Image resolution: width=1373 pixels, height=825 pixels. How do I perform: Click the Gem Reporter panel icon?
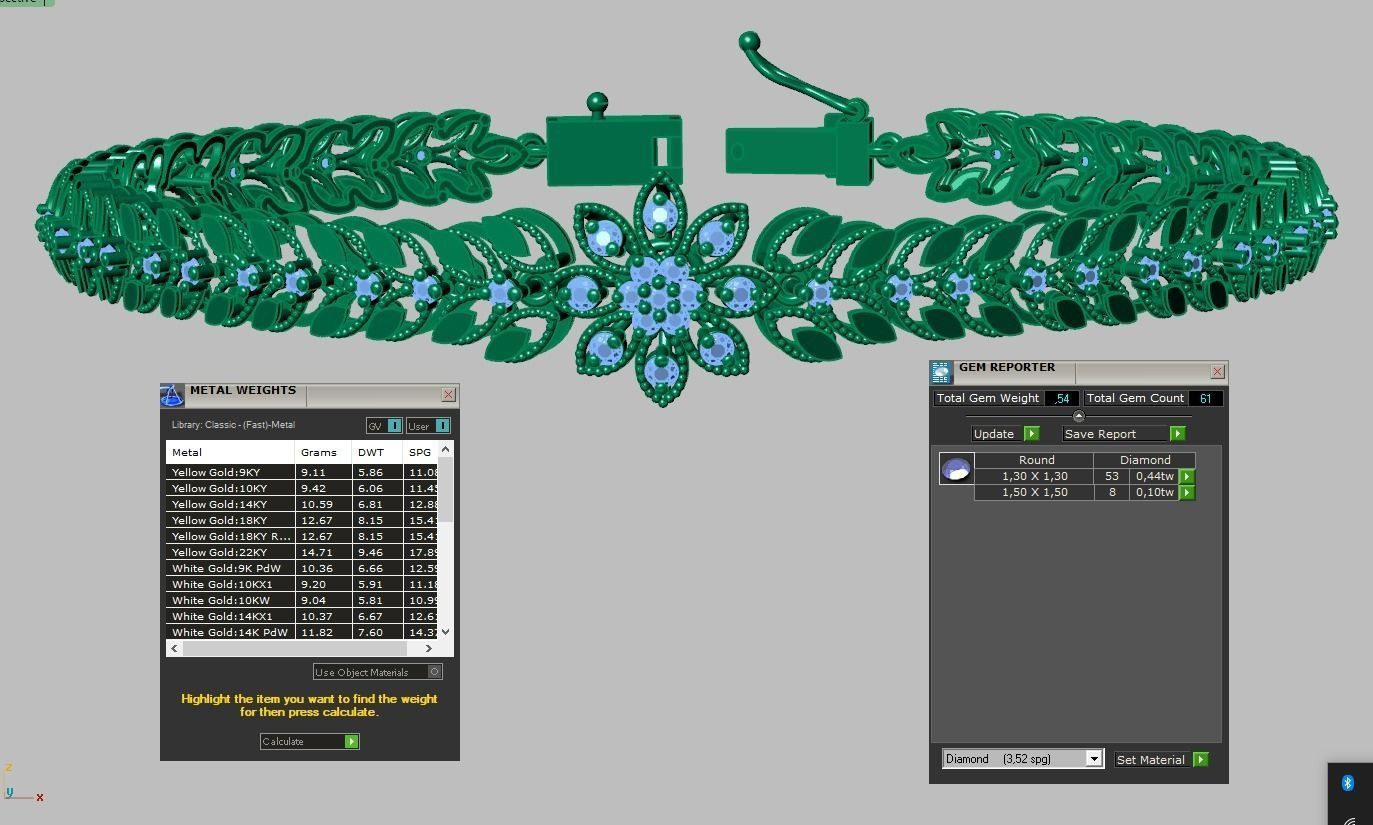tap(941, 373)
